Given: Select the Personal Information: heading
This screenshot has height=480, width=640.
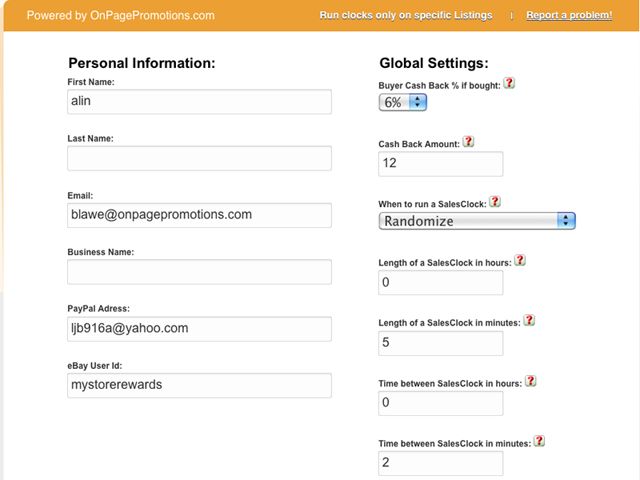Looking at the screenshot, I should coord(142,63).
